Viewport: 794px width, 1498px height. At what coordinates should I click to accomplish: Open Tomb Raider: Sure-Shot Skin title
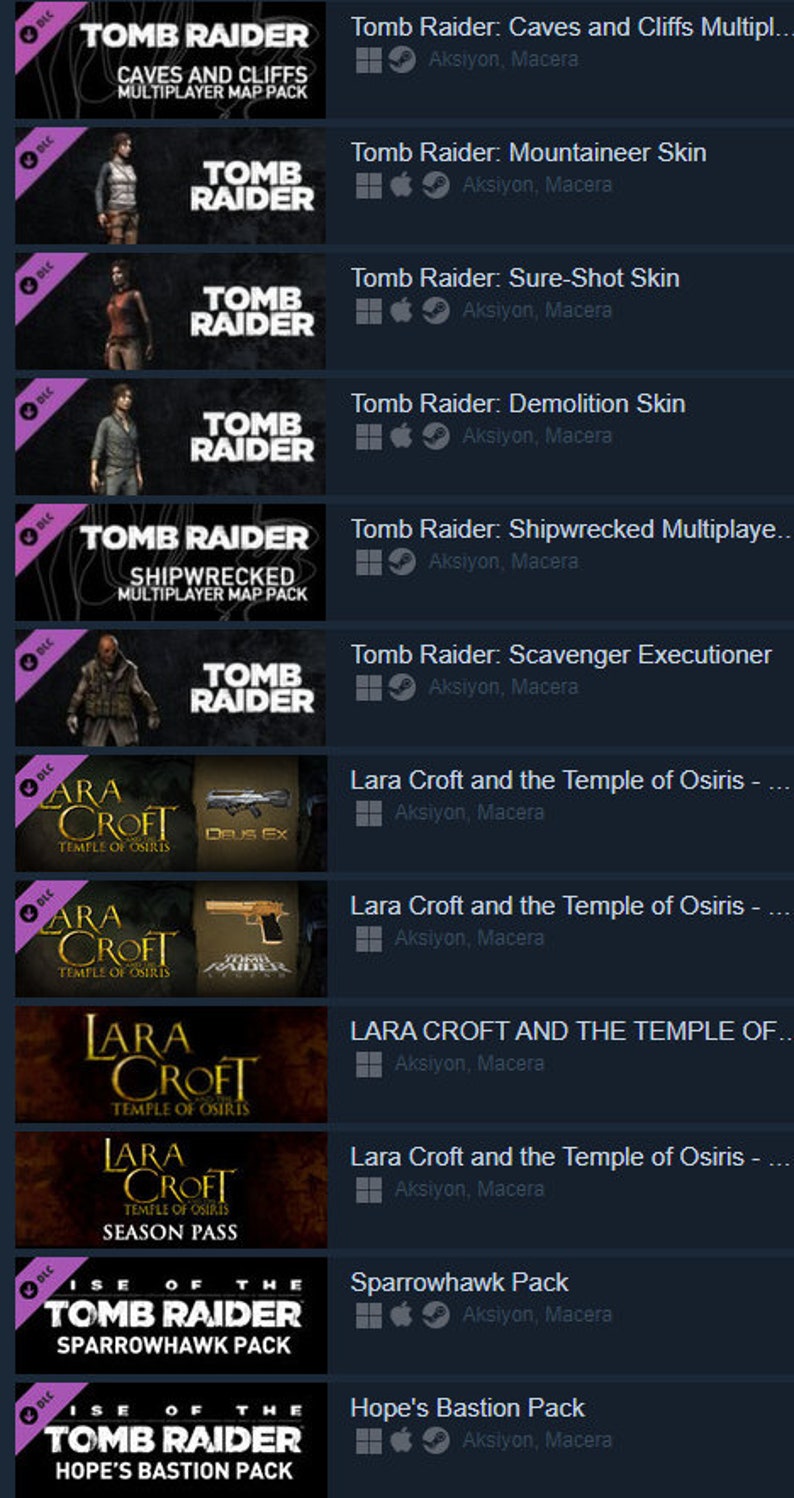pos(515,278)
